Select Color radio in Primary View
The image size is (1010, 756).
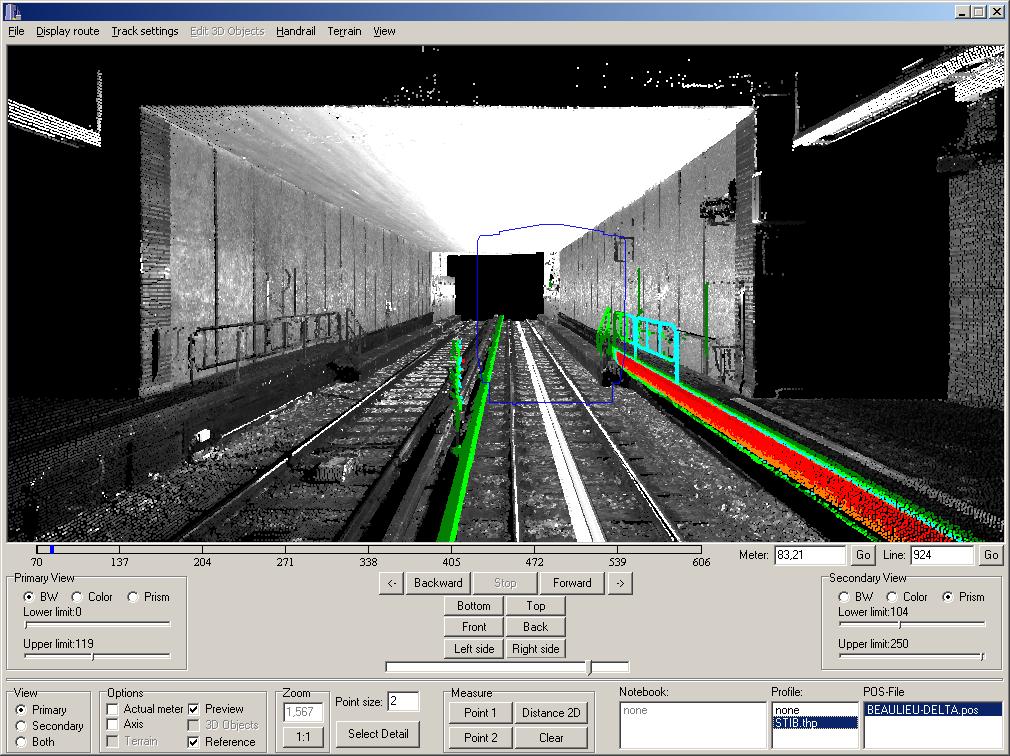click(x=77, y=597)
